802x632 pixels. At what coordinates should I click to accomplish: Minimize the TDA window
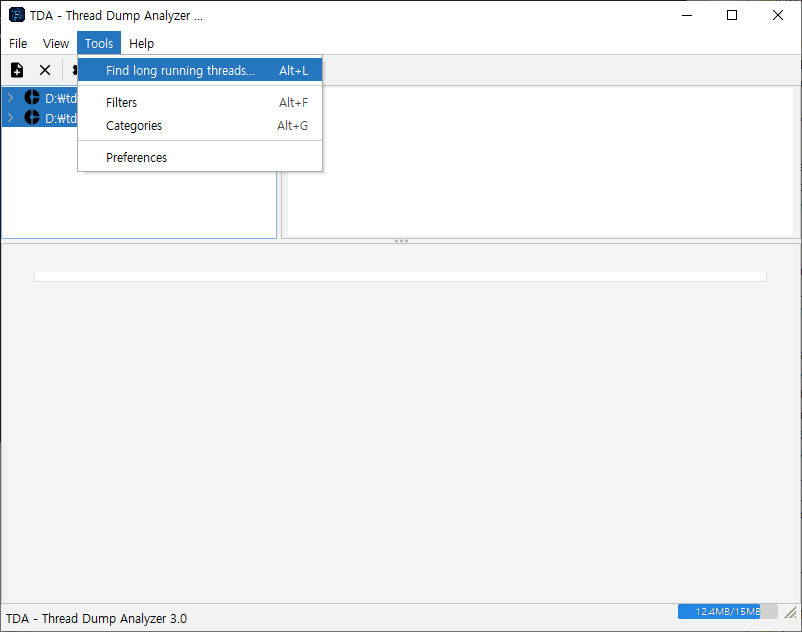[686, 16]
